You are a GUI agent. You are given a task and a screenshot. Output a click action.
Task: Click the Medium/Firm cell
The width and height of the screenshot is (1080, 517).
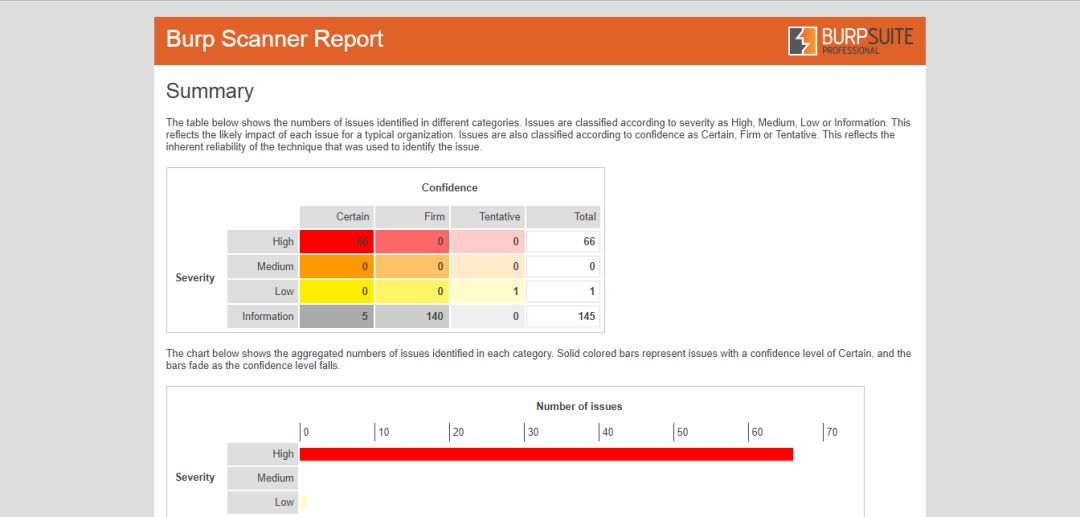pos(413,266)
